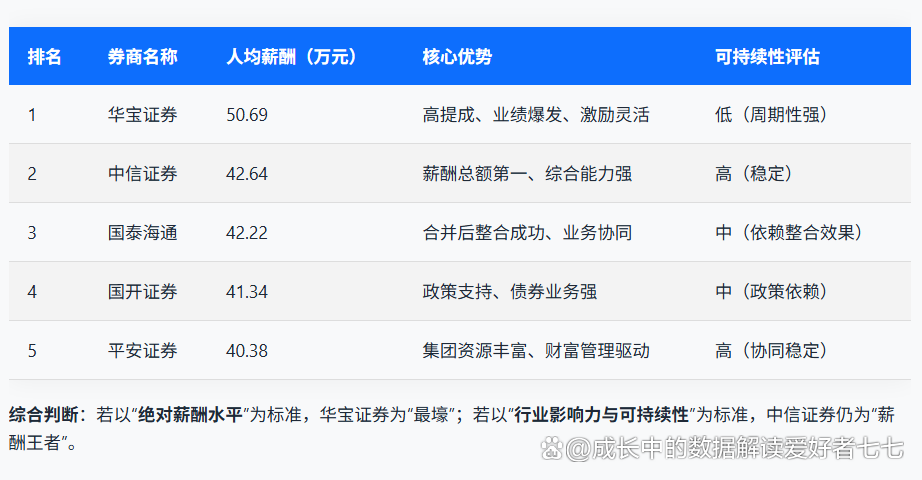Click the bold 综合判断 label
Viewport: 922px width, 480px height.
(42, 414)
